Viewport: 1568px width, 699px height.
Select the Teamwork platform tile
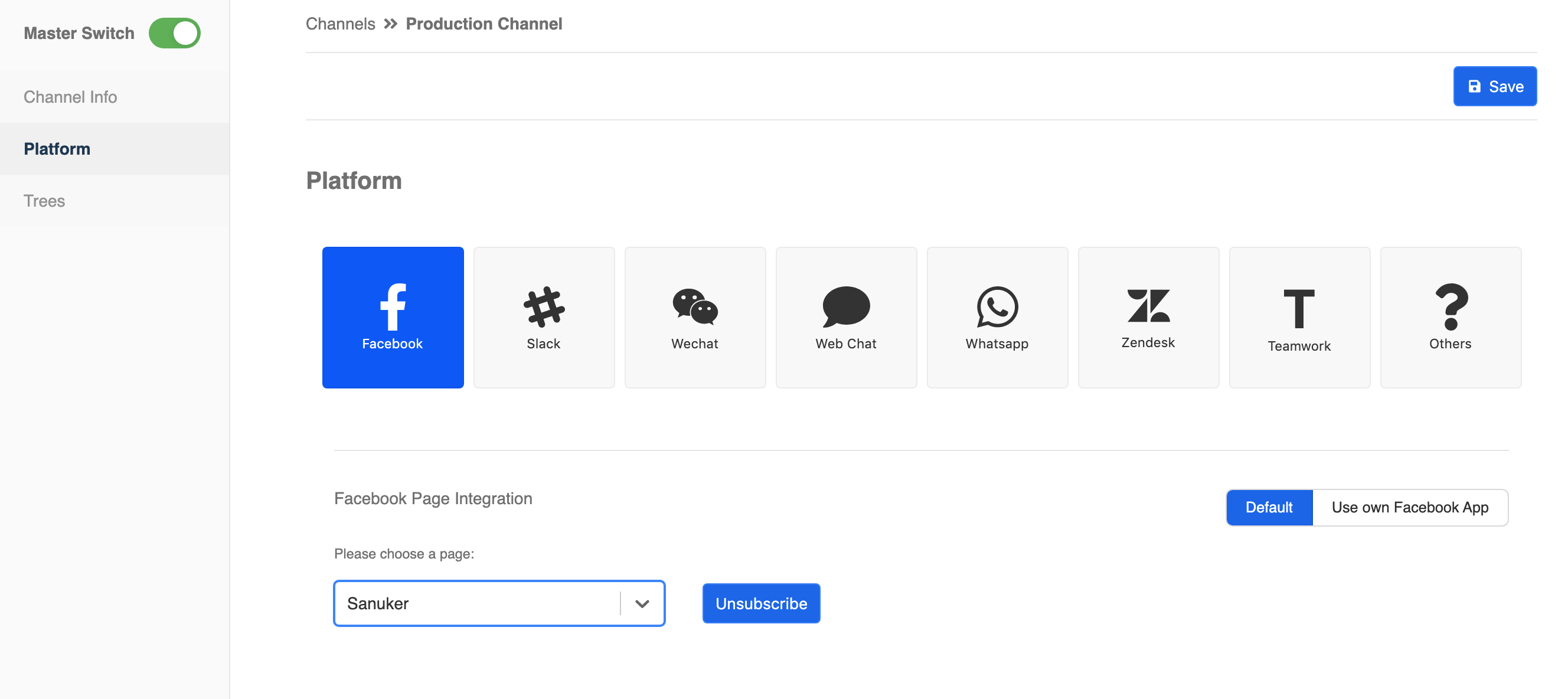tap(1299, 317)
